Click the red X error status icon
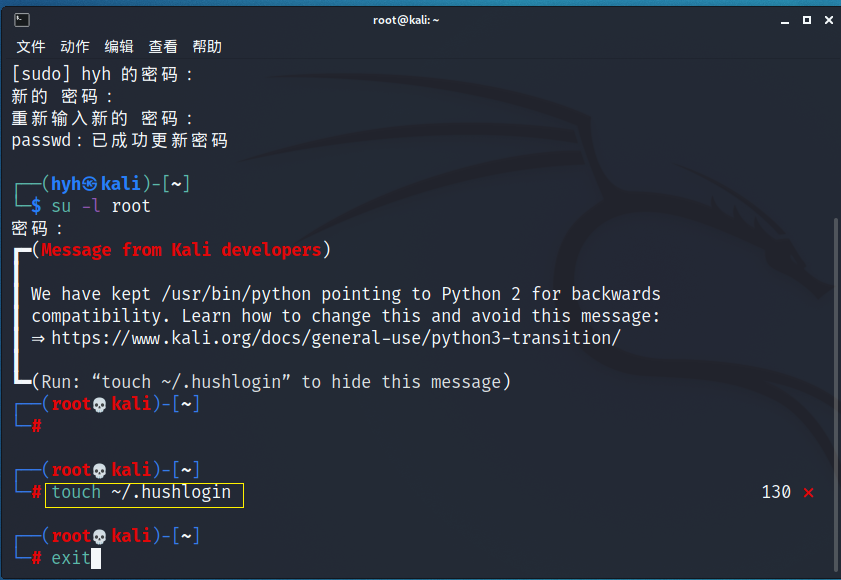 [808, 493]
